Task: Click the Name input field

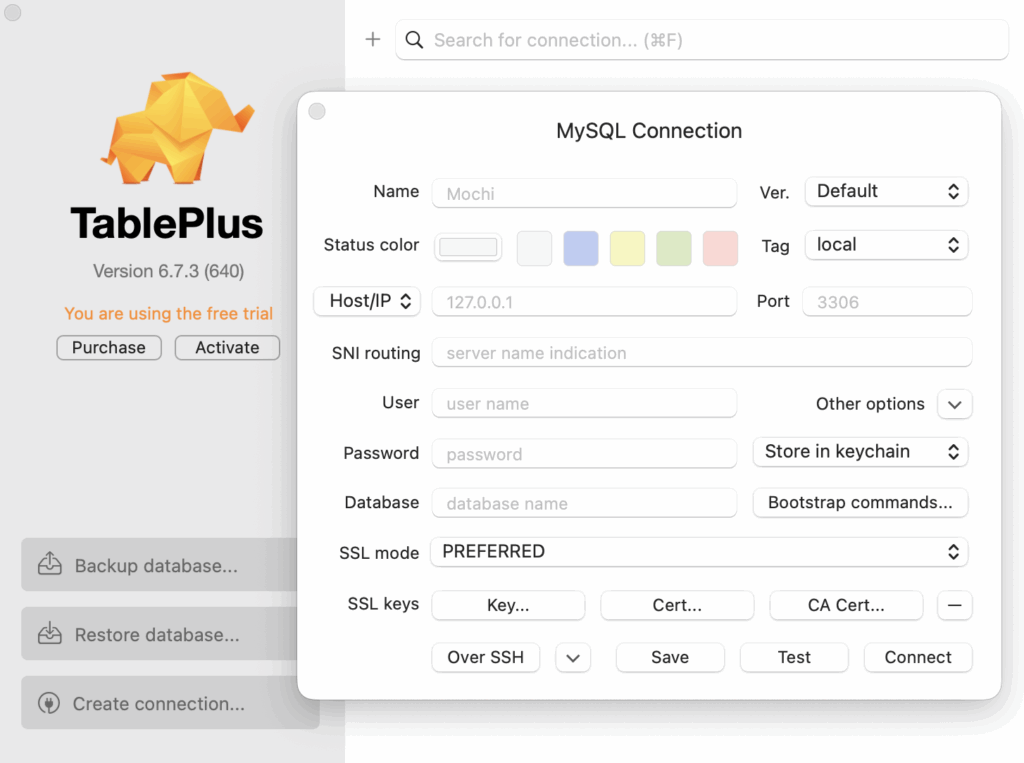Action: (x=584, y=193)
